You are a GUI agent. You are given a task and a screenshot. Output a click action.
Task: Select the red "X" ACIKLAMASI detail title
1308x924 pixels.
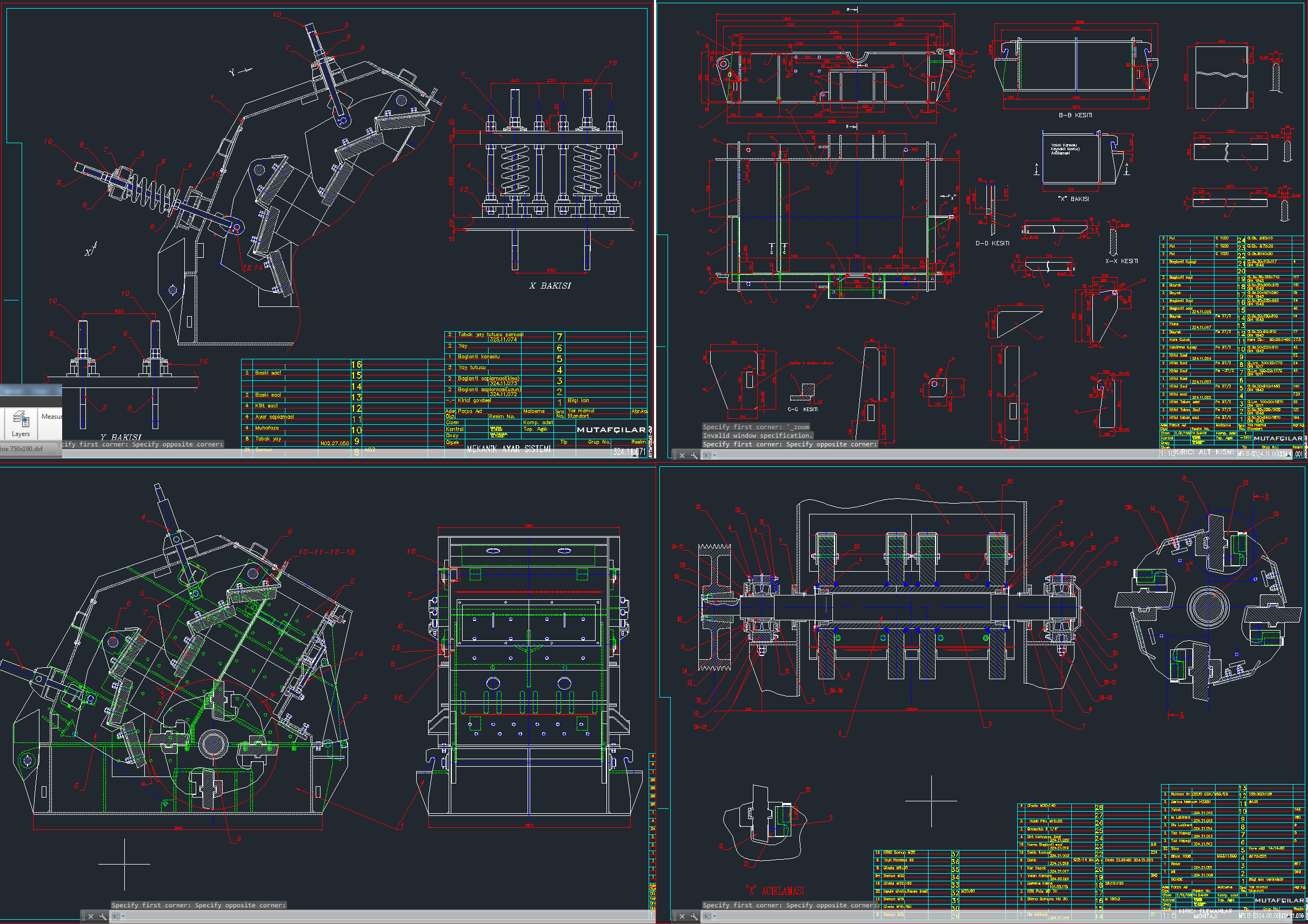[x=774, y=890]
